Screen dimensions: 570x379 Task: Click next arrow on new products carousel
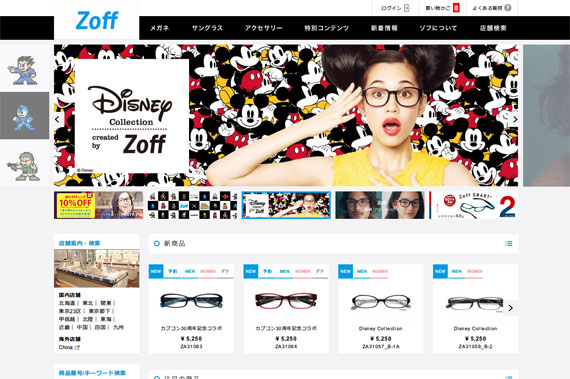[x=511, y=308]
